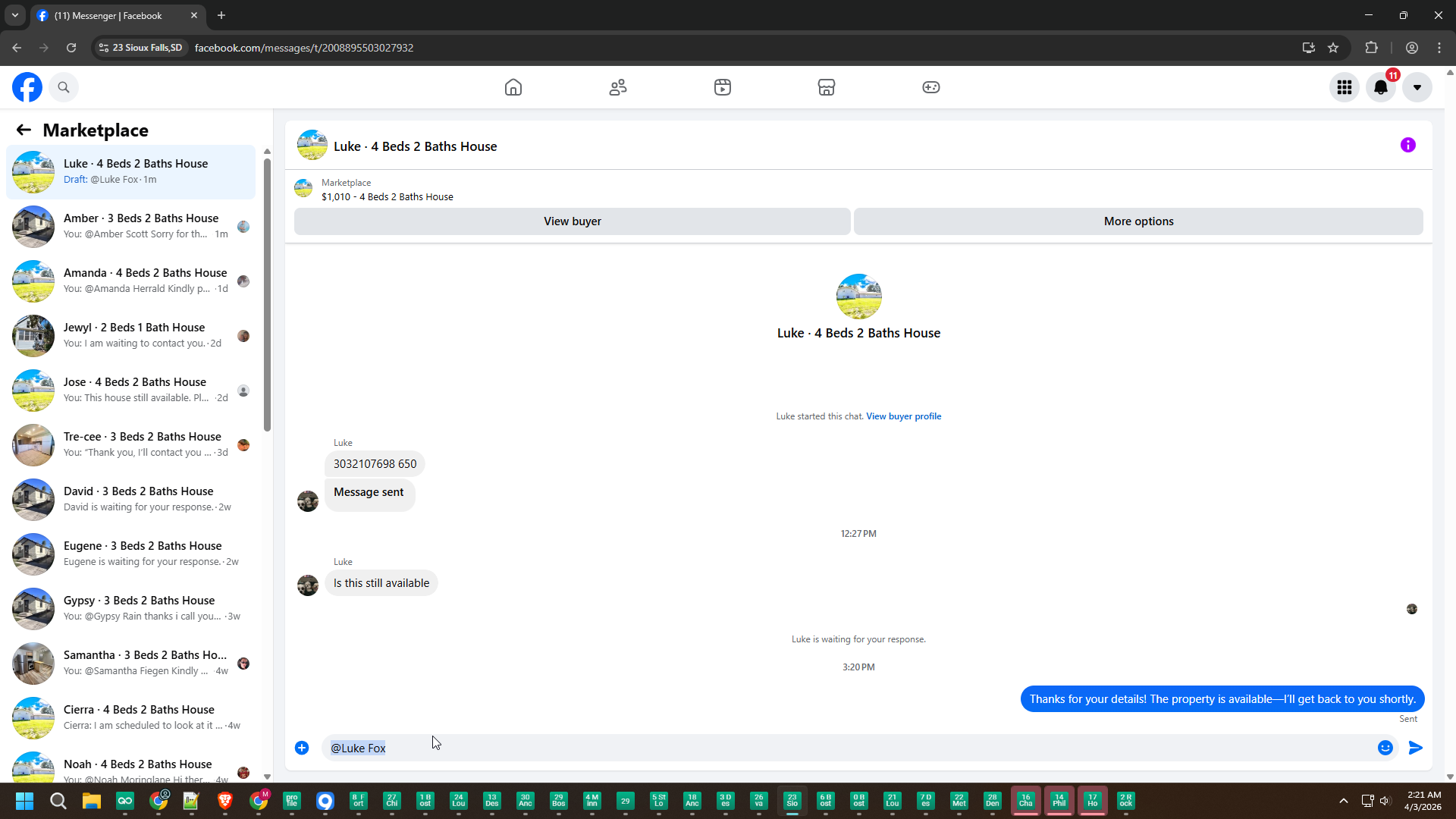Open Chrome profile icon
The image size is (1456, 819).
(1412, 48)
